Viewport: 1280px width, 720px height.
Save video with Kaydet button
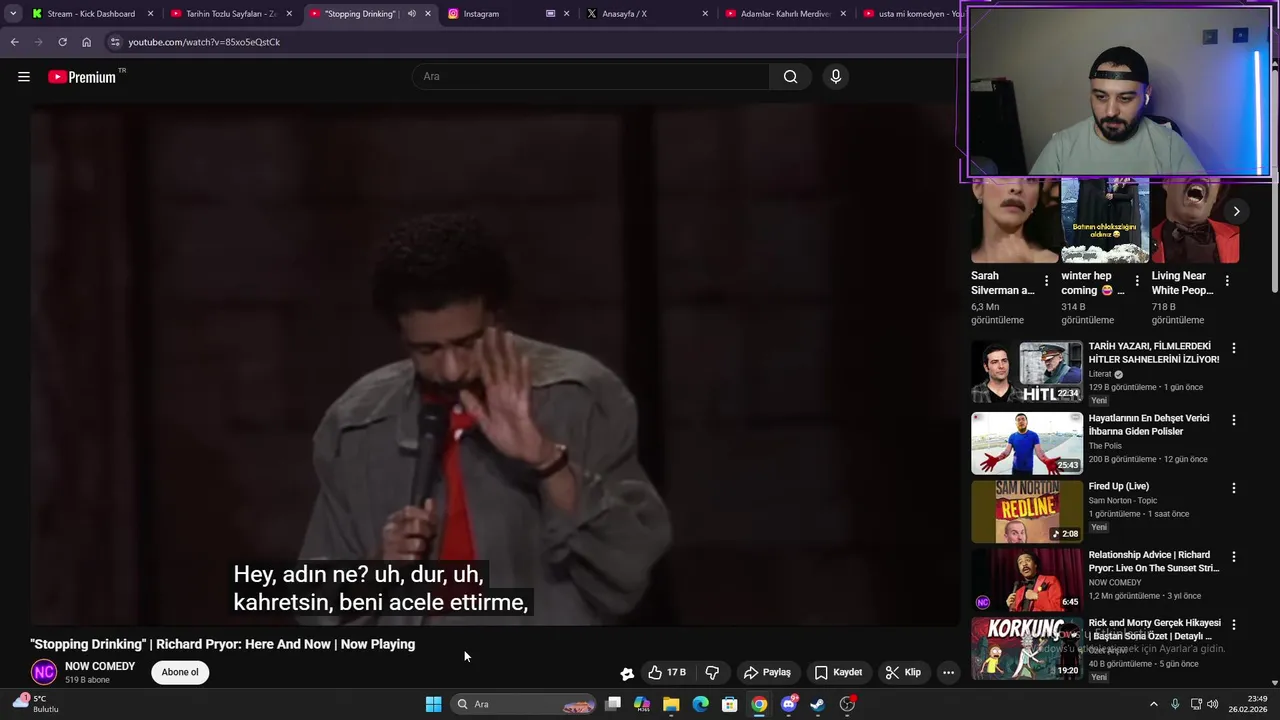coord(838,672)
